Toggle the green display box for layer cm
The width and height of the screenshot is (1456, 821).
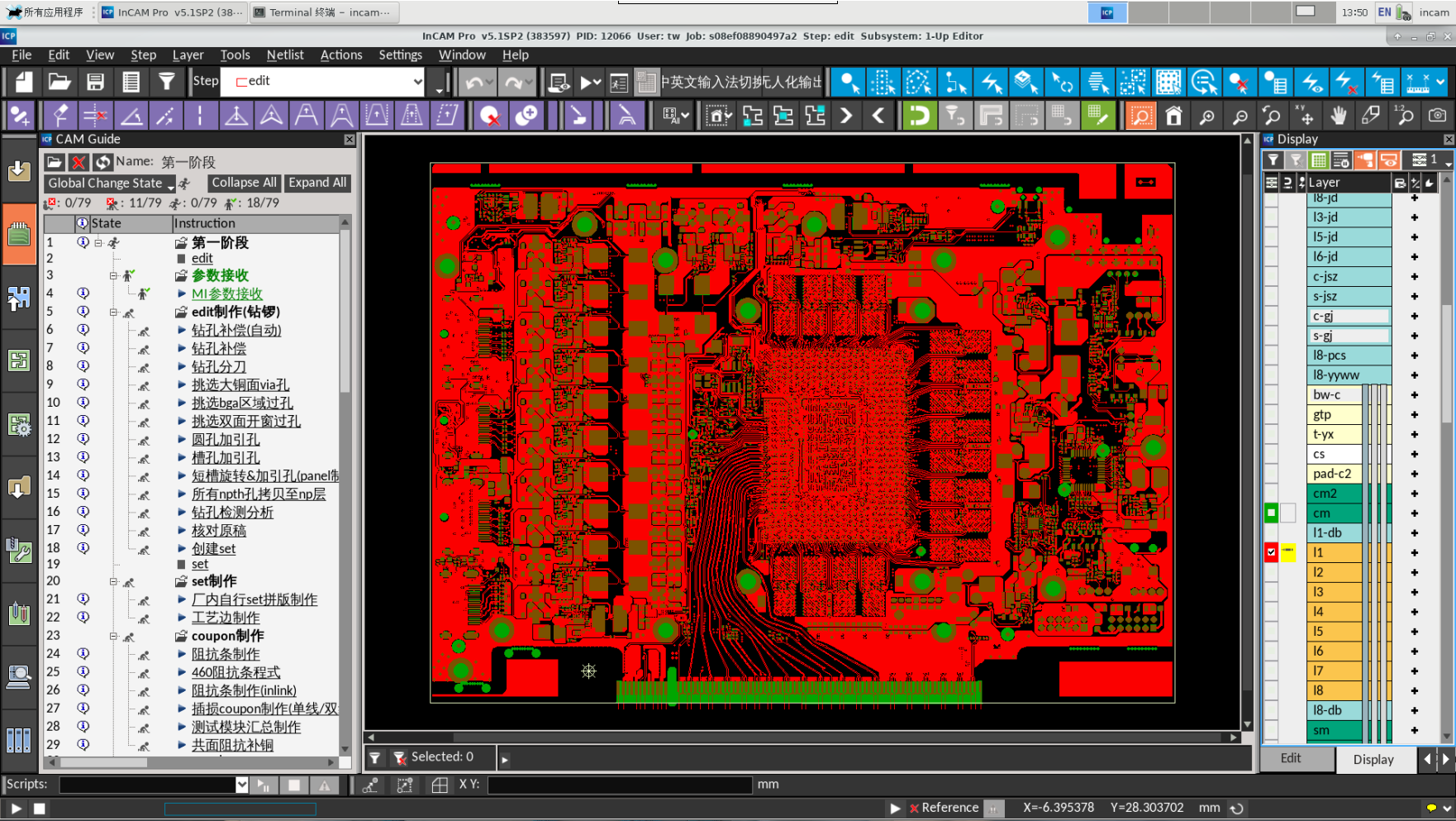click(x=1271, y=513)
